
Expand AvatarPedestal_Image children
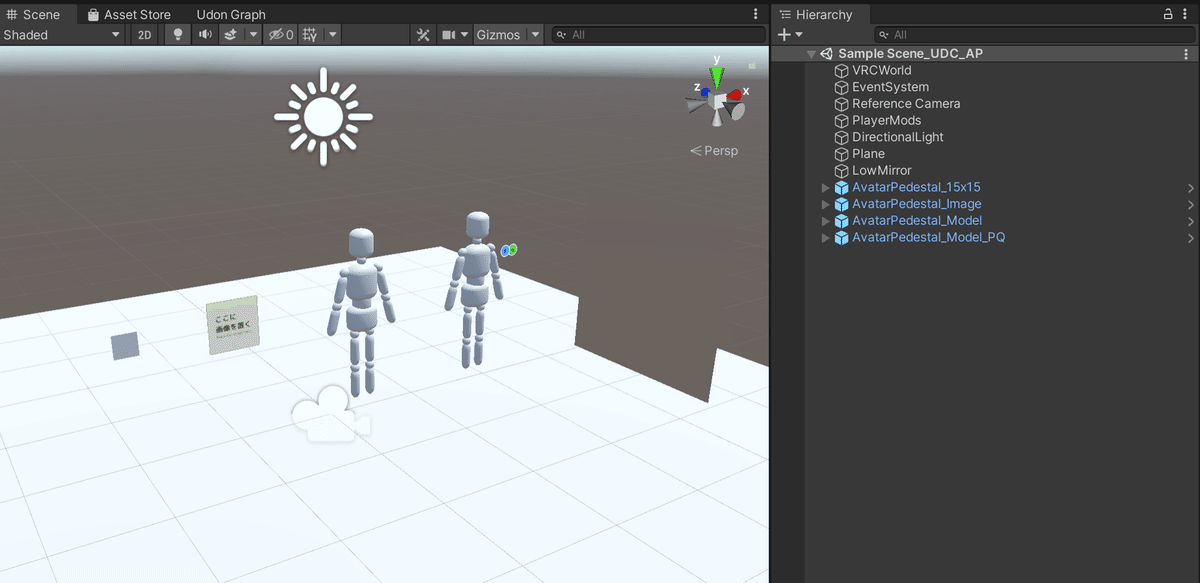point(825,204)
